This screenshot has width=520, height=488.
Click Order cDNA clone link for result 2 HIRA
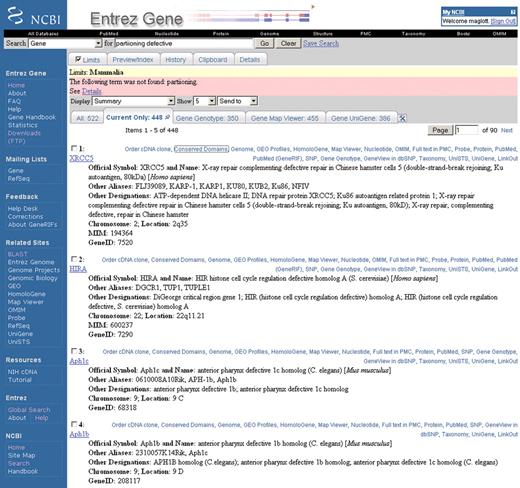(x=125, y=260)
